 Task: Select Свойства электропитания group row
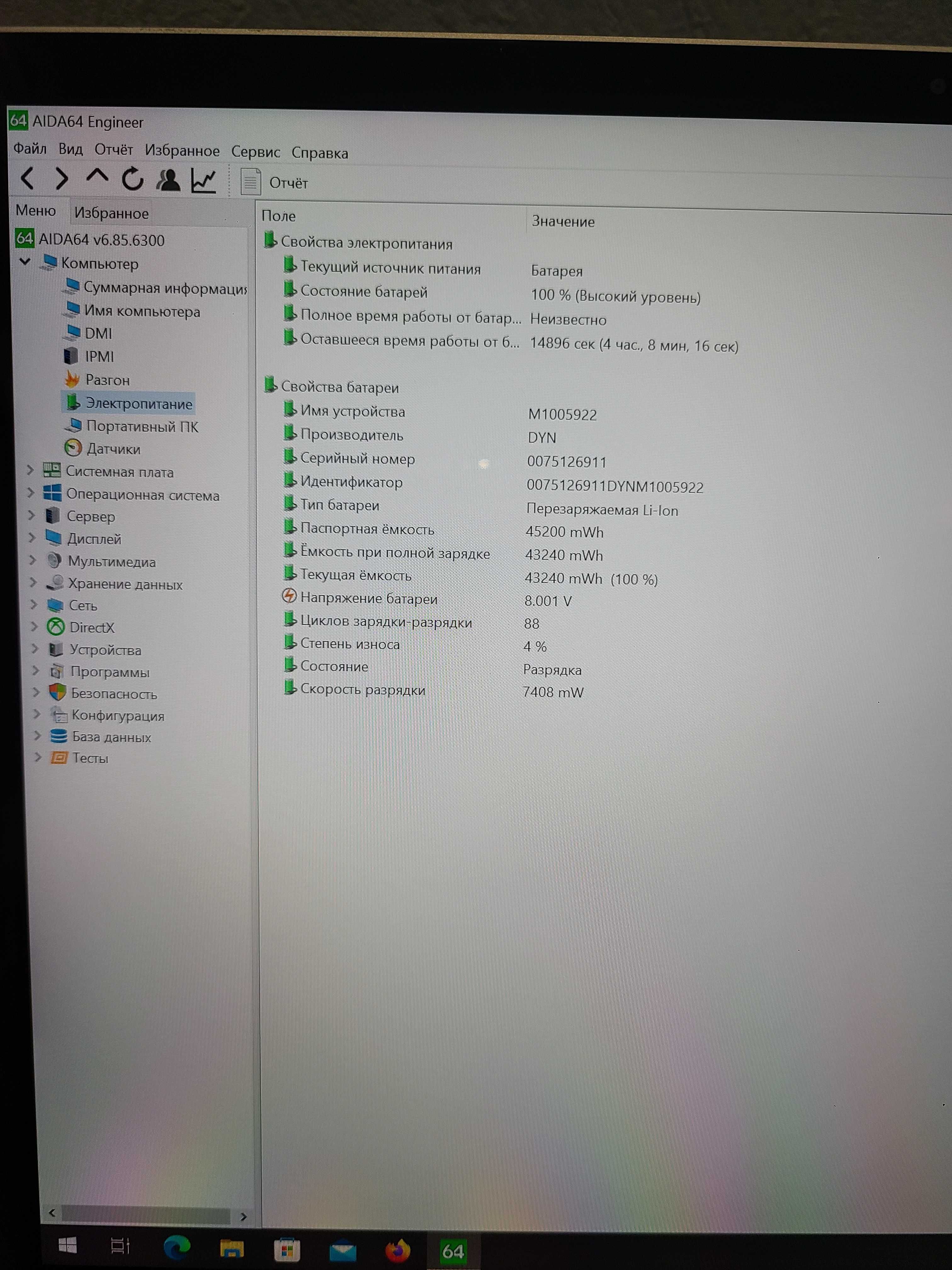[359, 242]
